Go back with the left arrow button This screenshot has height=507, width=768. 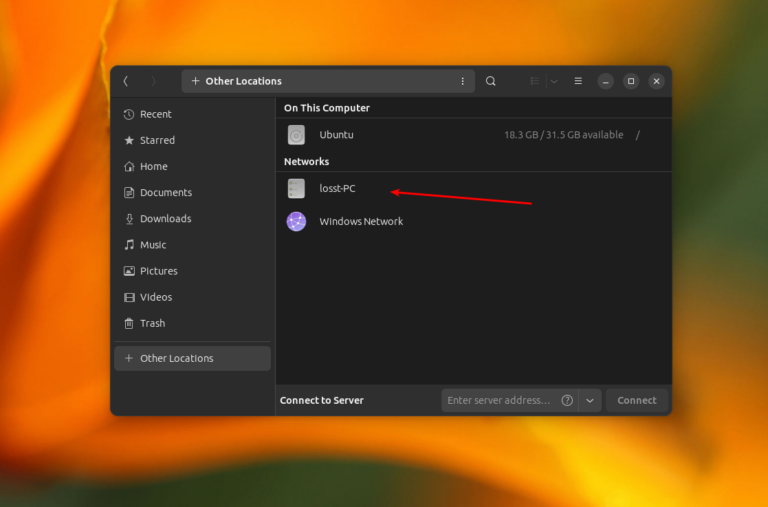pos(126,81)
